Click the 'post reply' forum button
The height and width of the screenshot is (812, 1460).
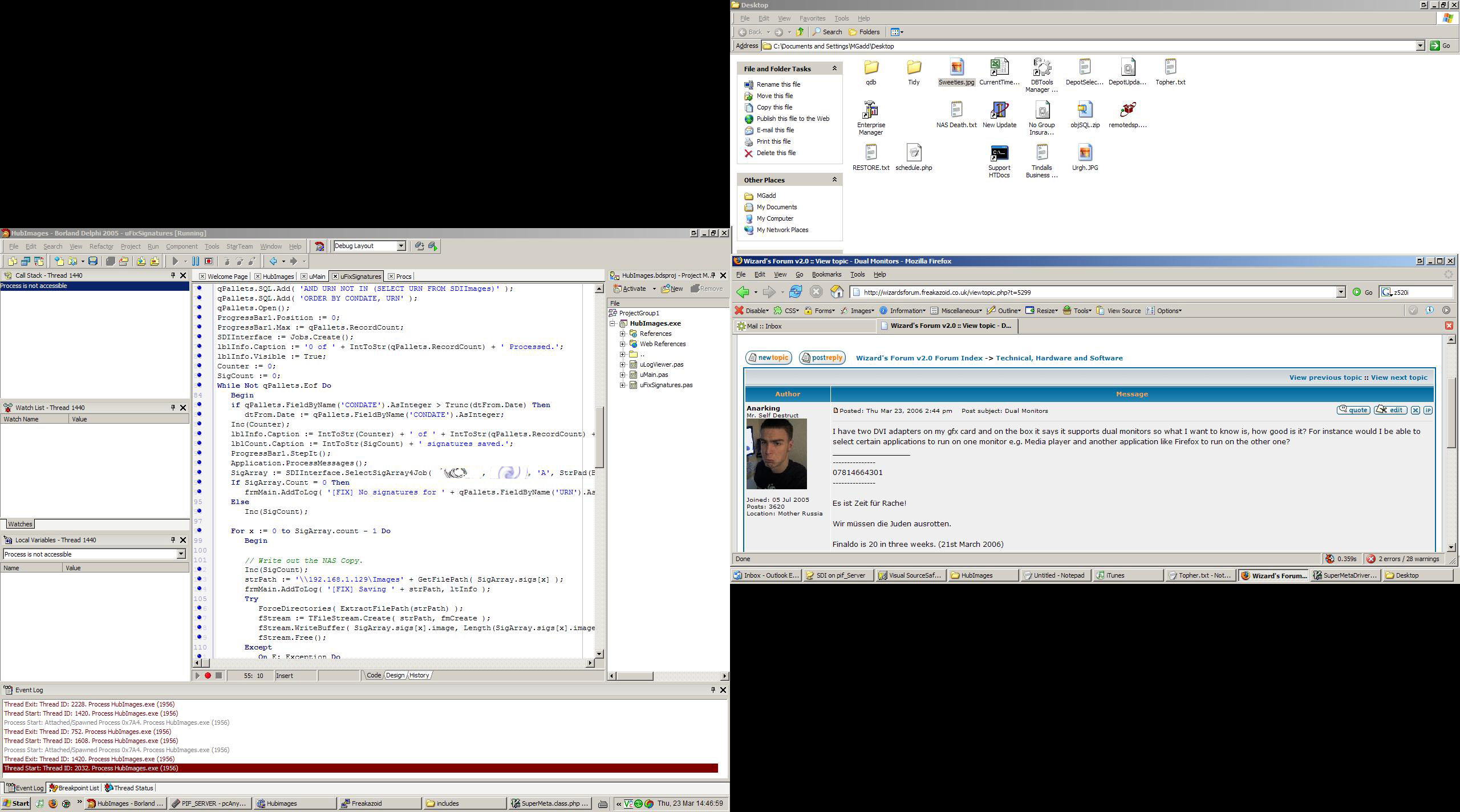coord(822,358)
